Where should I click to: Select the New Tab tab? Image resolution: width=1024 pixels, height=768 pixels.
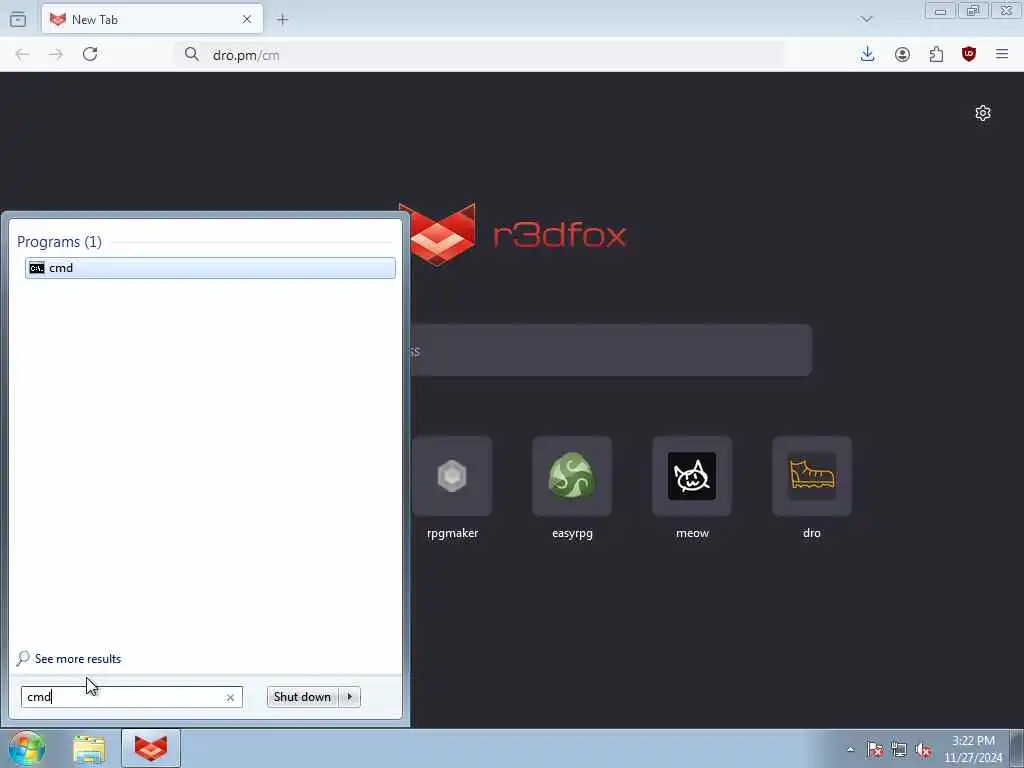pos(152,20)
